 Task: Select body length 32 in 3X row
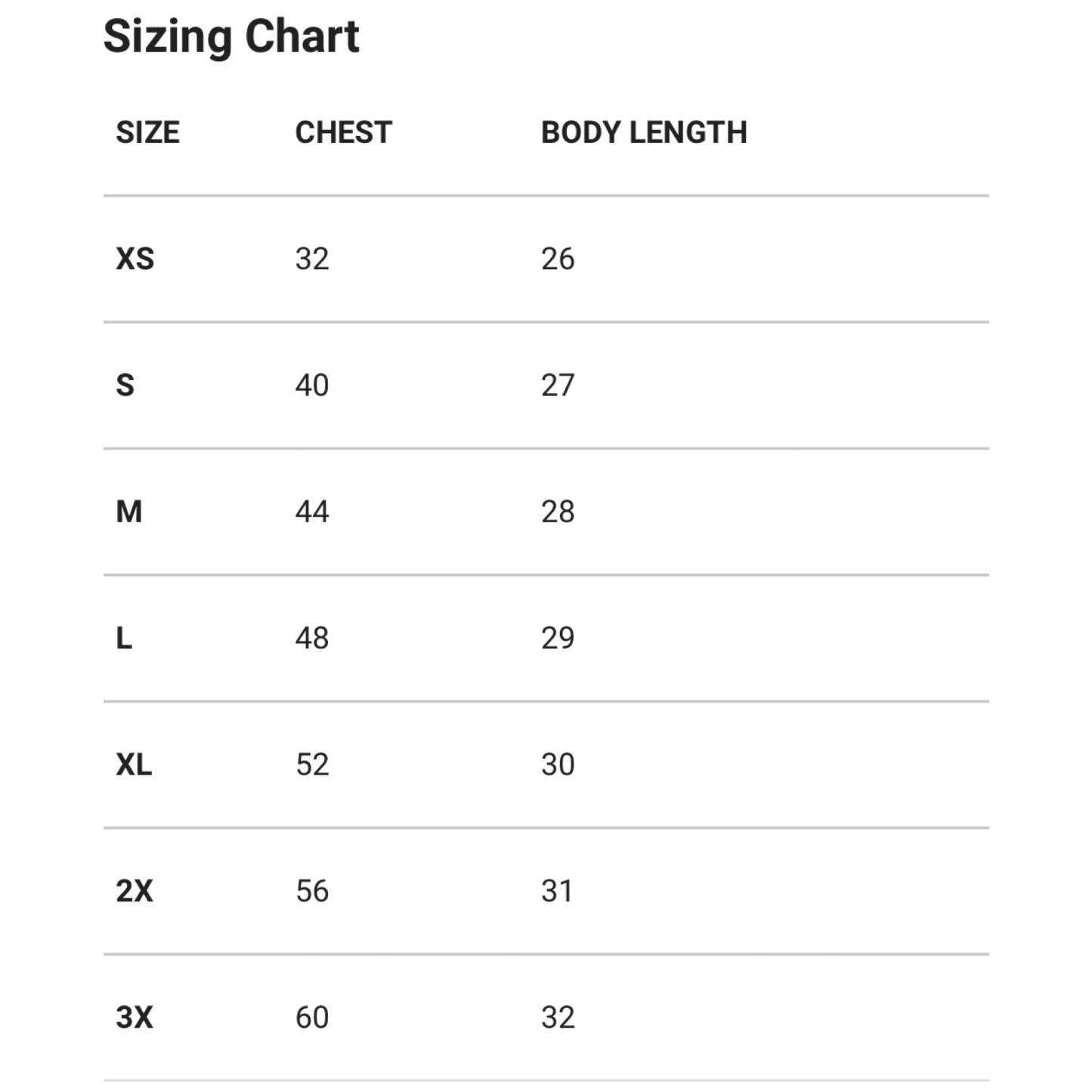tap(558, 1017)
